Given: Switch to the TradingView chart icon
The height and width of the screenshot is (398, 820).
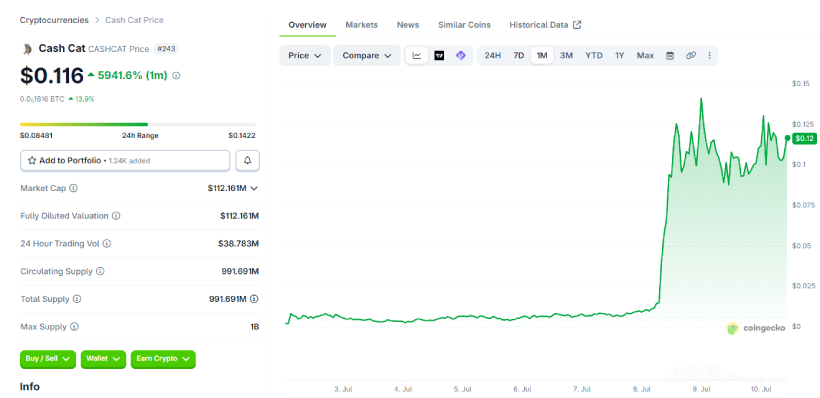Looking at the screenshot, I should point(439,55).
